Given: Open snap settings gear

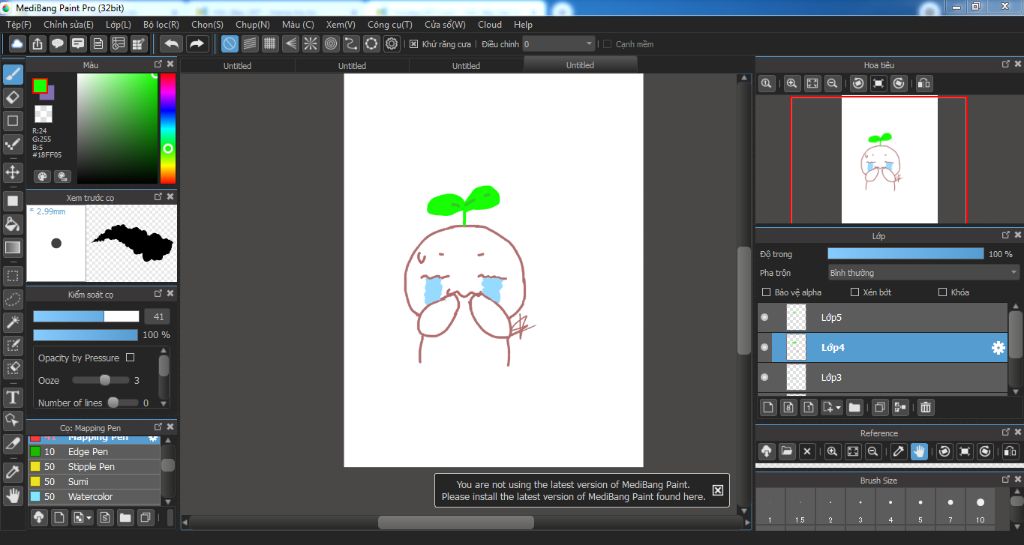Looking at the screenshot, I should pos(391,44).
